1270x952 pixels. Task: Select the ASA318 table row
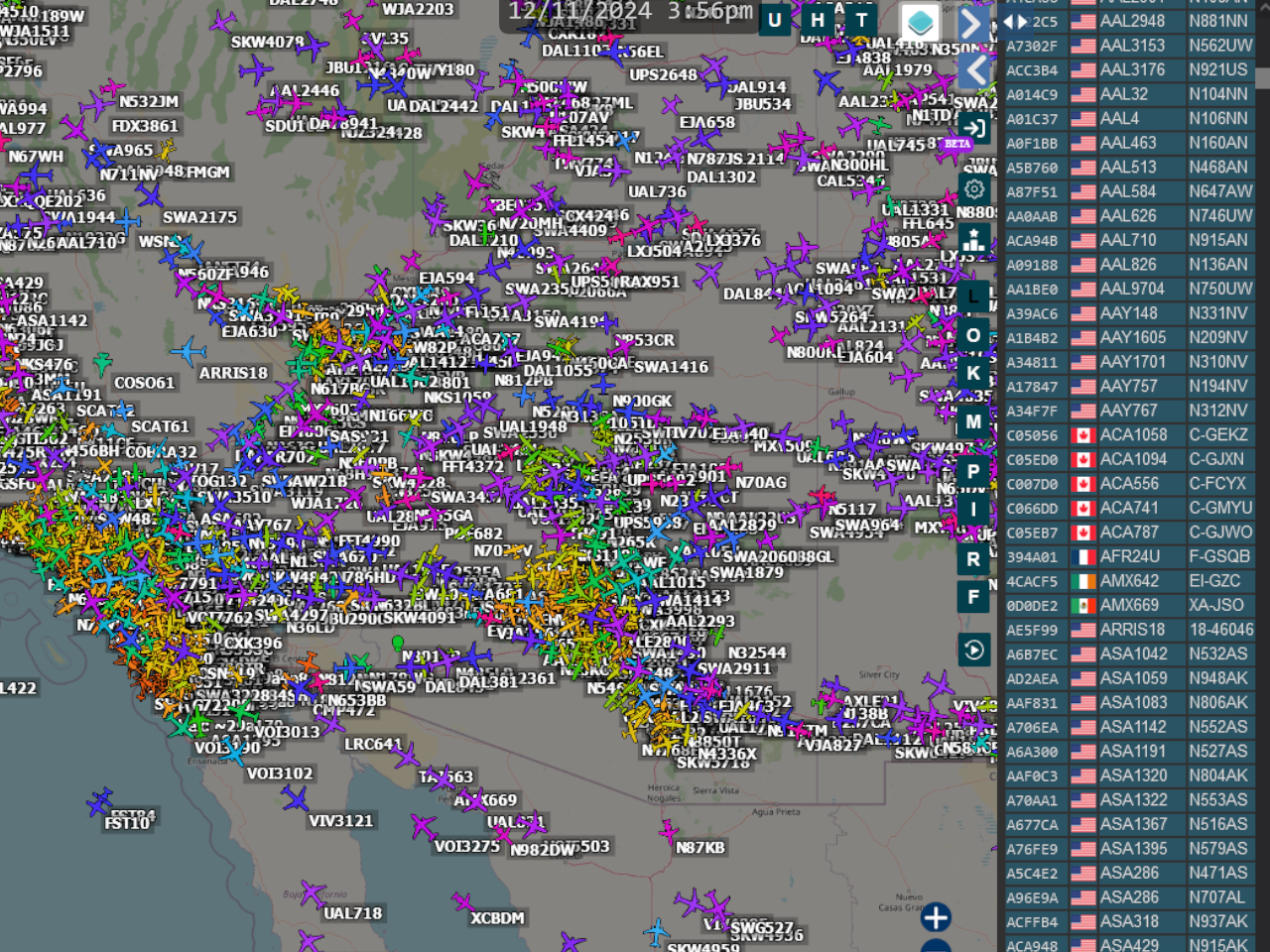point(1128,921)
